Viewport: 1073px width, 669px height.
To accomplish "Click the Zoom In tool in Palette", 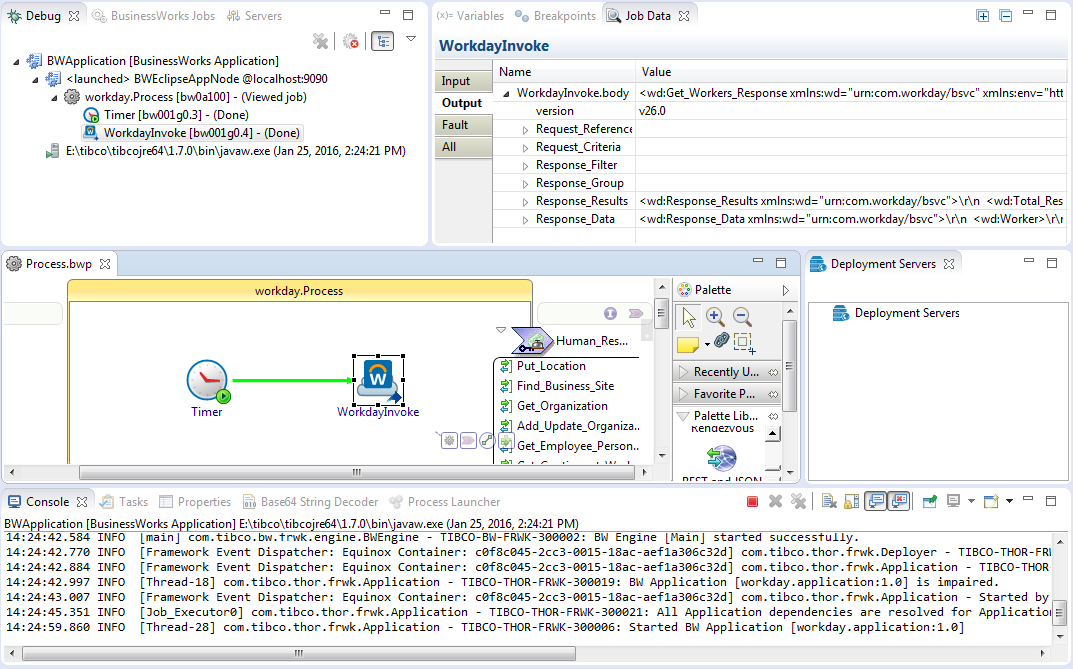I will [715, 316].
